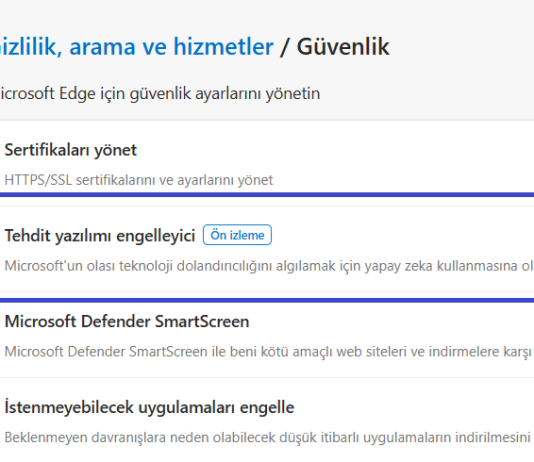This screenshot has width=534, height=462.
Task: Click the Microsoft Edge güvenlik ayarlarını yönetin subtitle
Action: [x=160, y=93]
